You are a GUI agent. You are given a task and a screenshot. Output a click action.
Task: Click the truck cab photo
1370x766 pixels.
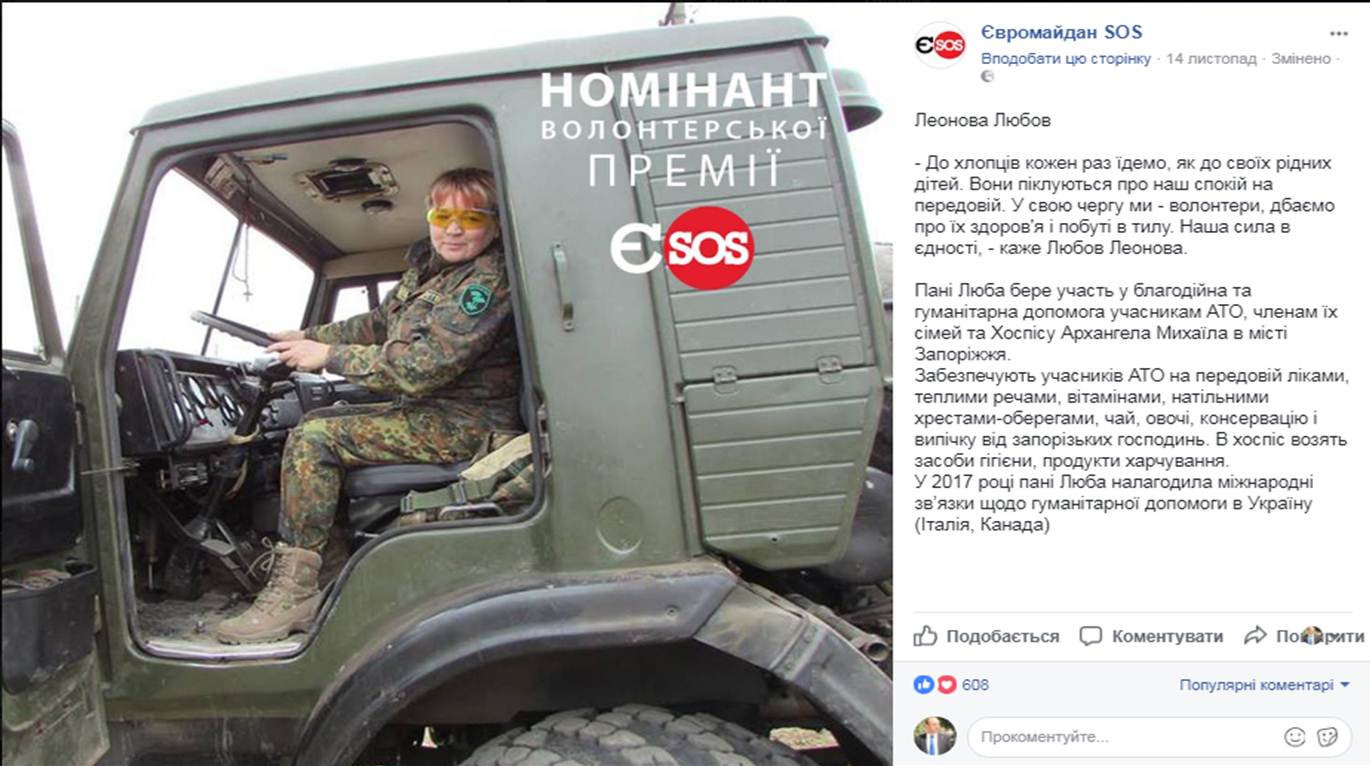pos(447,383)
